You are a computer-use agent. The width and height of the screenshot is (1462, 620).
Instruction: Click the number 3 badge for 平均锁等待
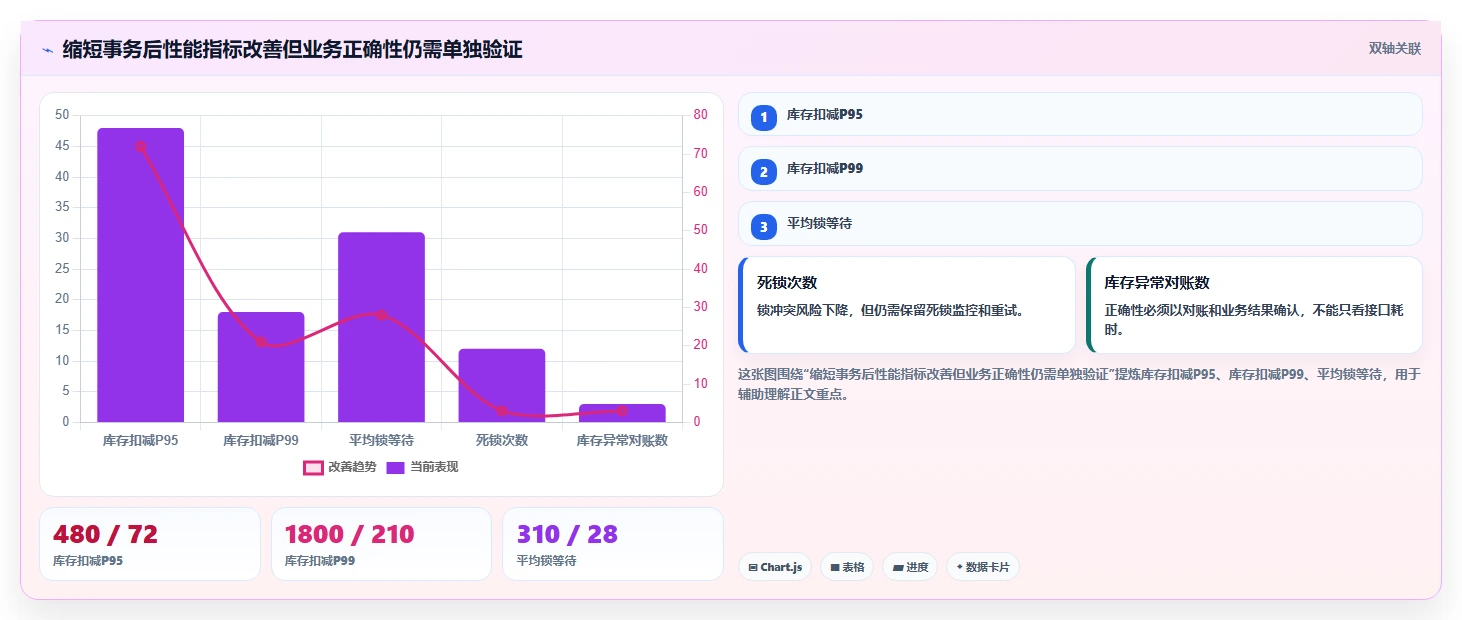point(764,227)
